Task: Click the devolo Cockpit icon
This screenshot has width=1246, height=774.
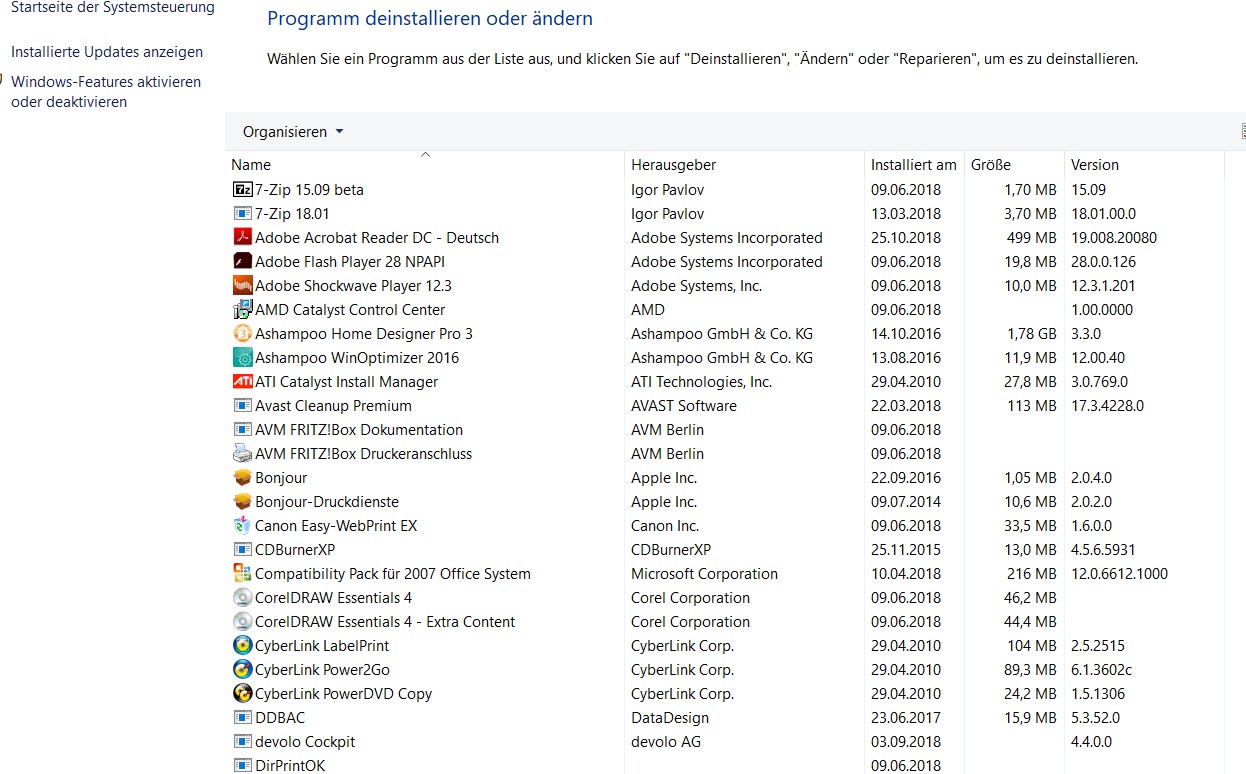Action: (x=242, y=741)
